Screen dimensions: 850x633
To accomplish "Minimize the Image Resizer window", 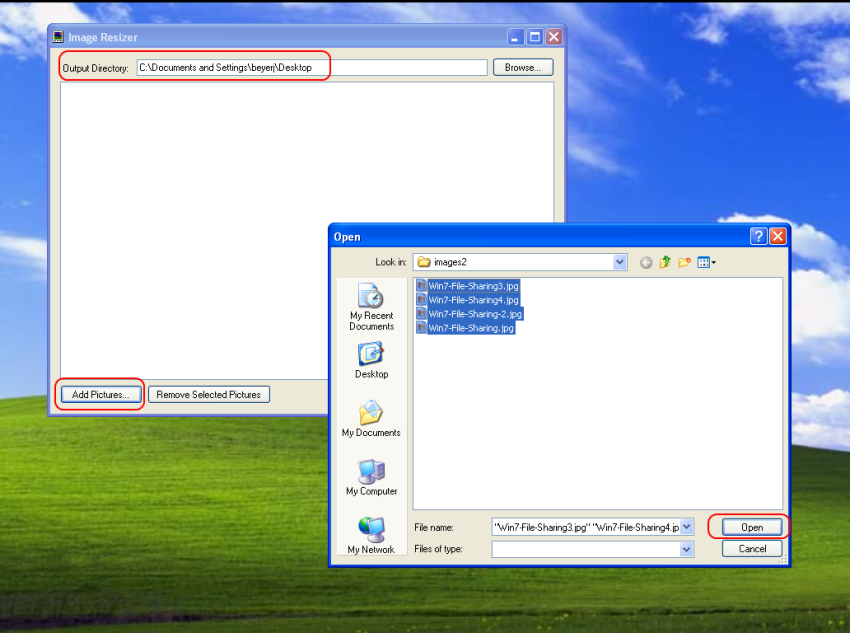I will pos(516,37).
